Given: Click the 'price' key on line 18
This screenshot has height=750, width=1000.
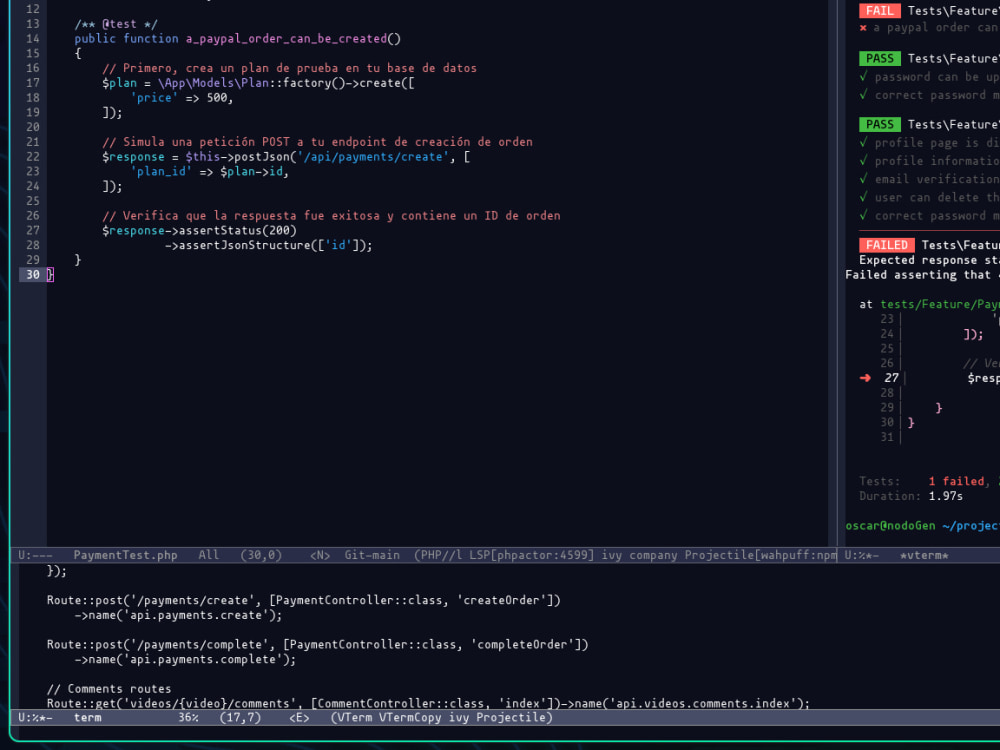Looking at the screenshot, I should [154, 97].
